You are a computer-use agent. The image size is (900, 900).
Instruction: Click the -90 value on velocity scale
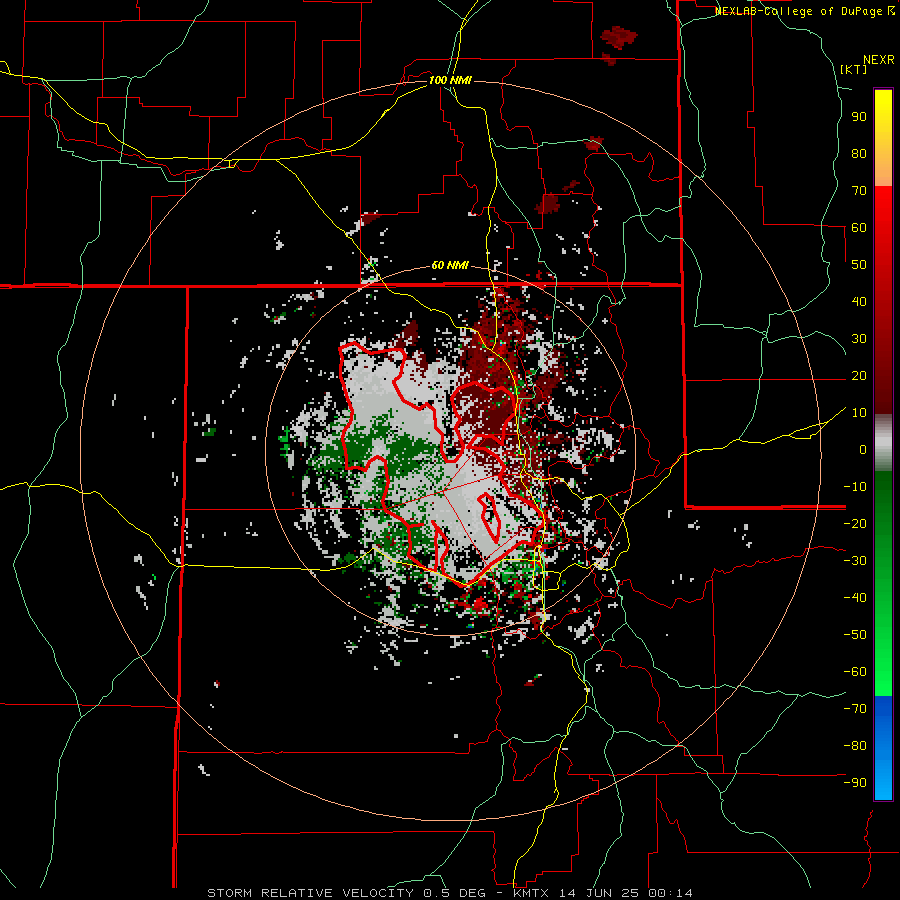[855, 783]
